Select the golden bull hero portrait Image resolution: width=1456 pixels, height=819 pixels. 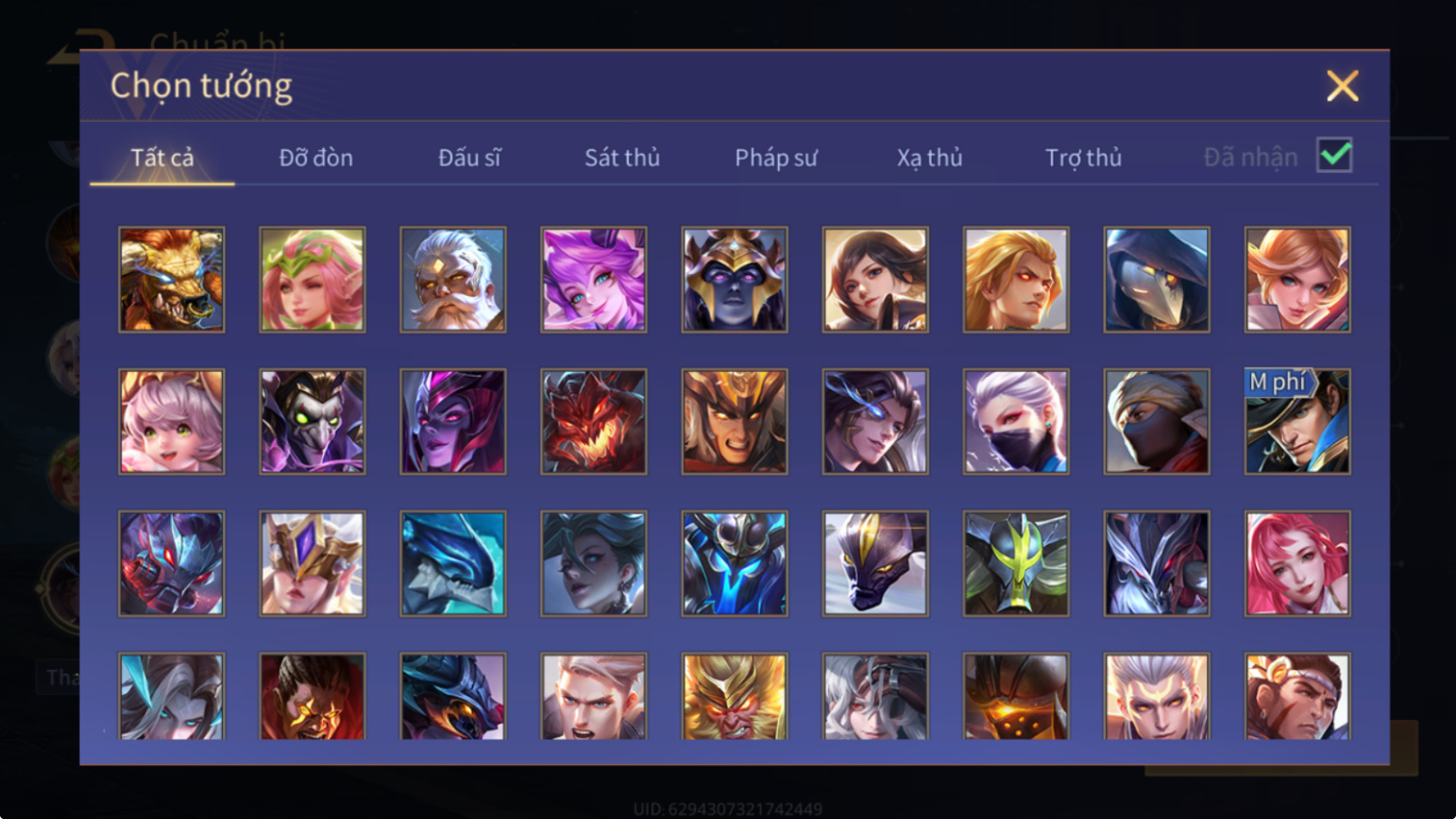coord(172,280)
